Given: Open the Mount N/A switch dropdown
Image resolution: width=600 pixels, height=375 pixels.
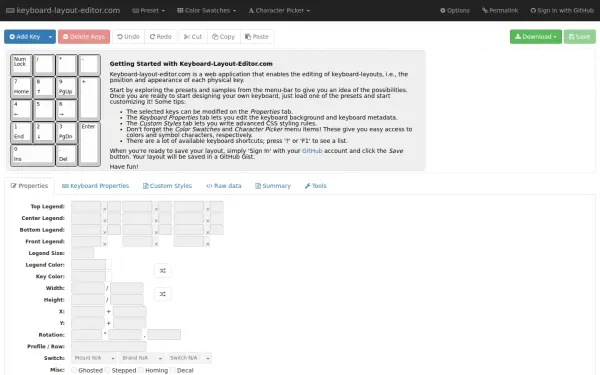Looking at the screenshot, I should (x=94, y=358).
